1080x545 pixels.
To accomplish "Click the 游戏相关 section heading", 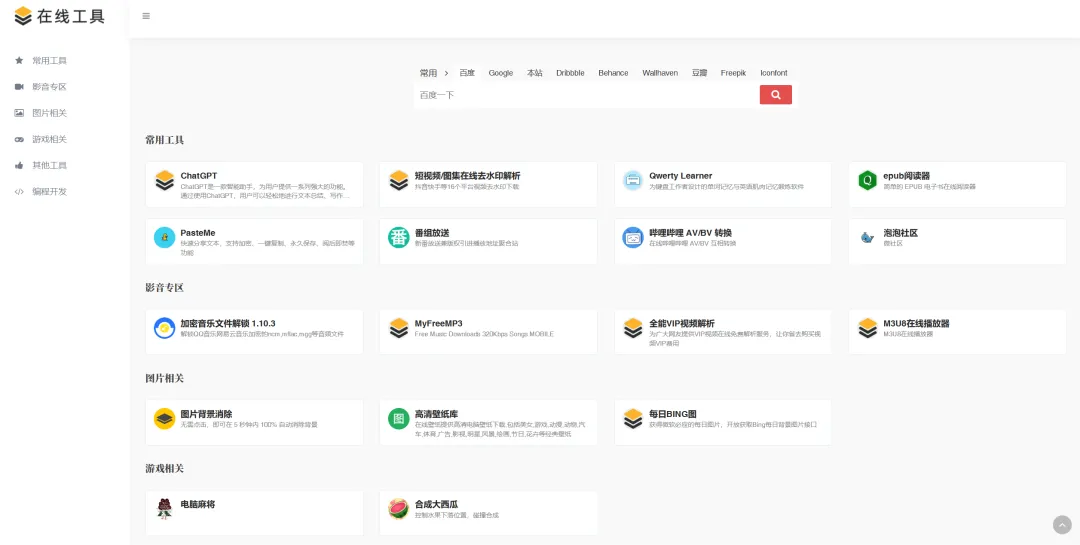I will pos(165,468).
